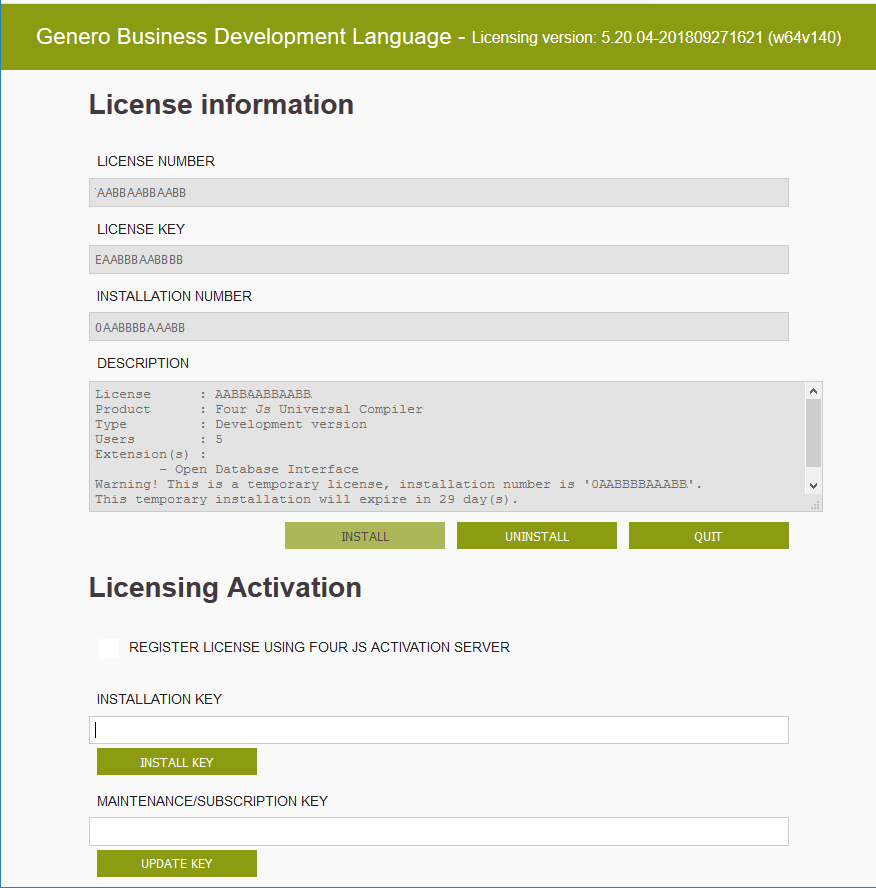
Task: Select the LICENSE KEY field
Action: (x=438, y=259)
